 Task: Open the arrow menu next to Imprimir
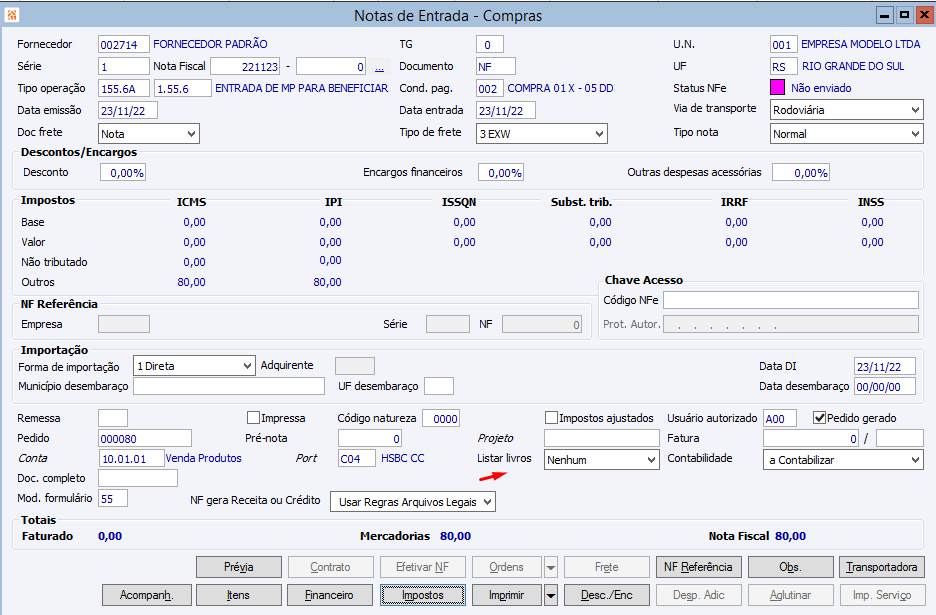pos(551,595)
